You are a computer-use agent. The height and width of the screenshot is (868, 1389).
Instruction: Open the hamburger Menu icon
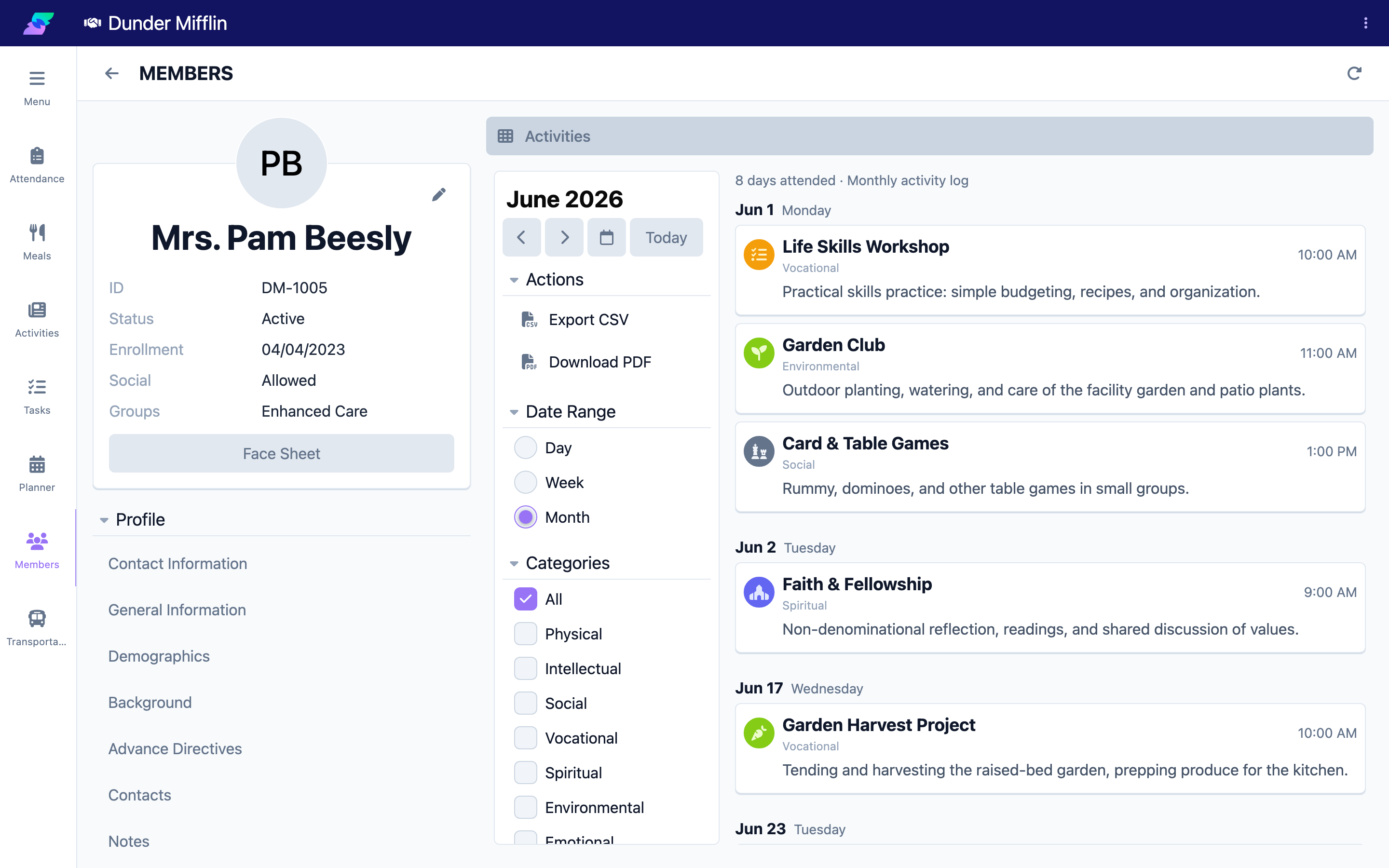[37, 78]
